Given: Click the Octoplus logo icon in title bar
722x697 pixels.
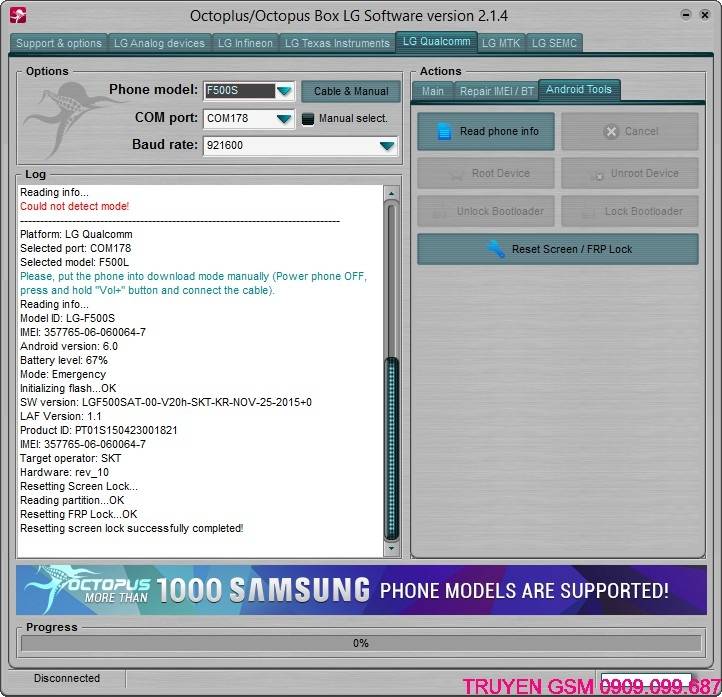Looking at the screenshot, I should [18, 15].
